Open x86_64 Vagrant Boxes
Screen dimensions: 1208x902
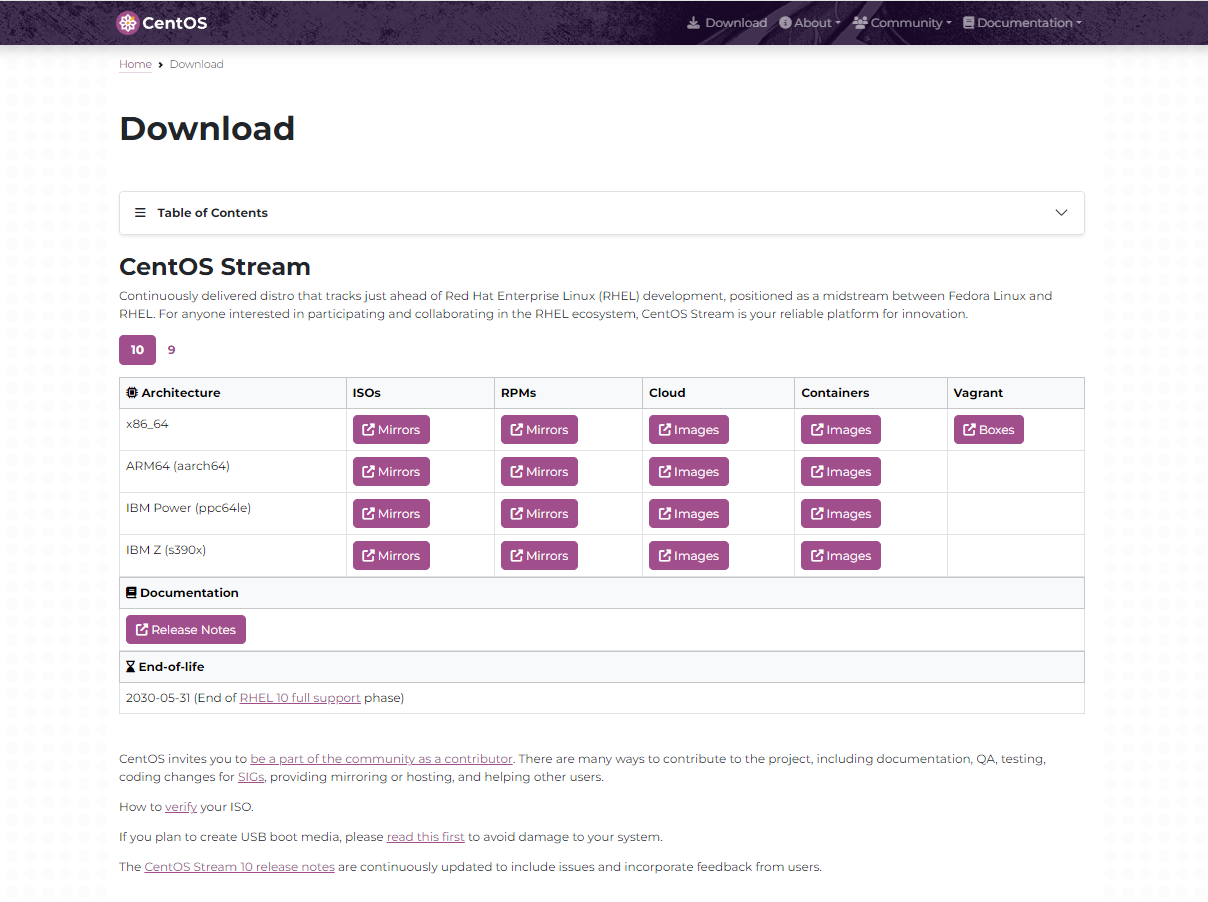pyautogui.click(x=989, y=430)
